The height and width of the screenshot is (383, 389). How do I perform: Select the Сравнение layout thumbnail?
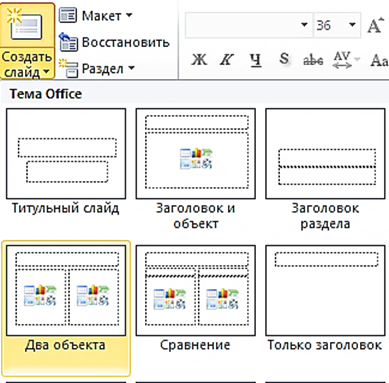coord(196,298)
